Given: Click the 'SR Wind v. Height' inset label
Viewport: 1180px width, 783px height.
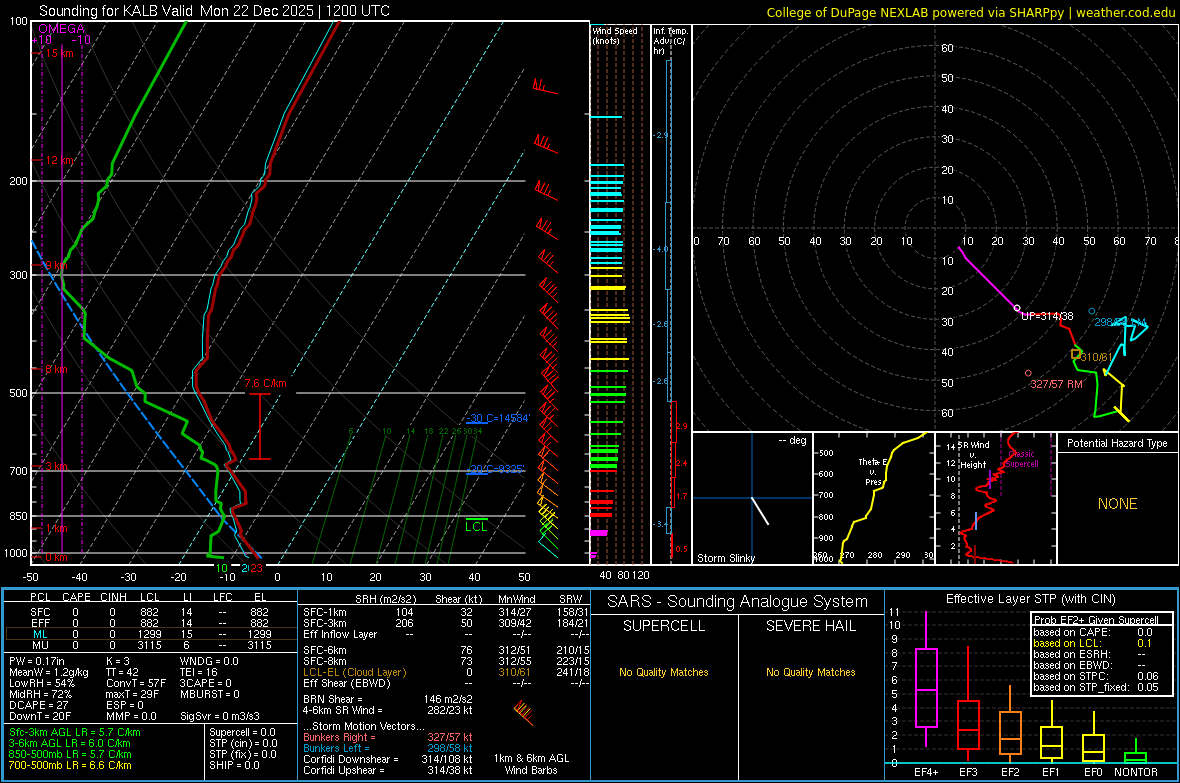Looking at the screenshot, I should (x=974, y=455).
